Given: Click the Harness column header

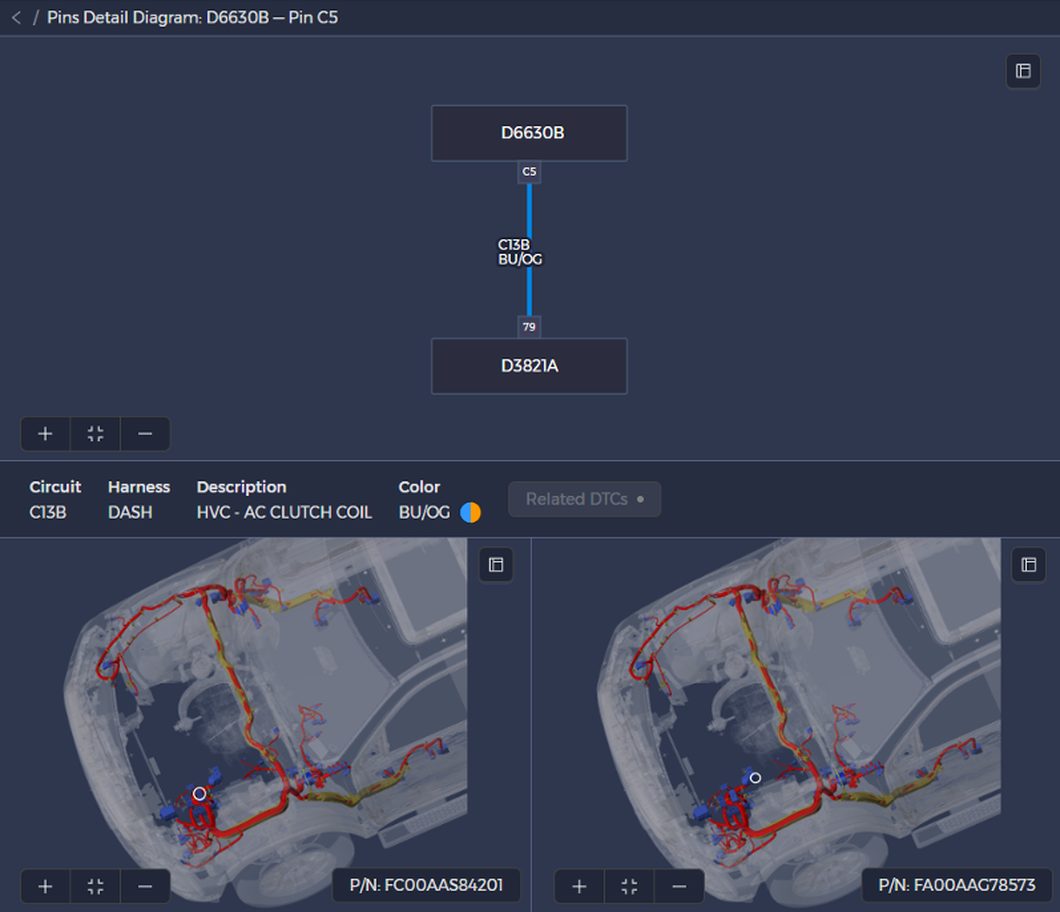Looking at the screenshot, I should point(139,487).
